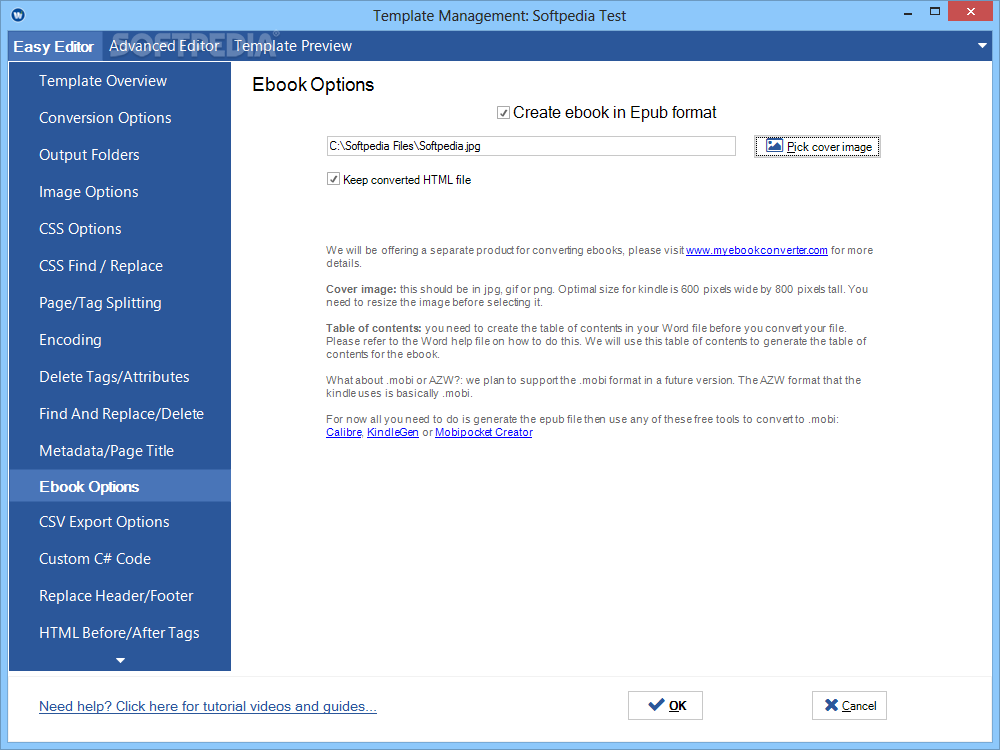This screenshot has height=750, width=1000.
Task: Maximize the Template Management window
Action: 935,11
